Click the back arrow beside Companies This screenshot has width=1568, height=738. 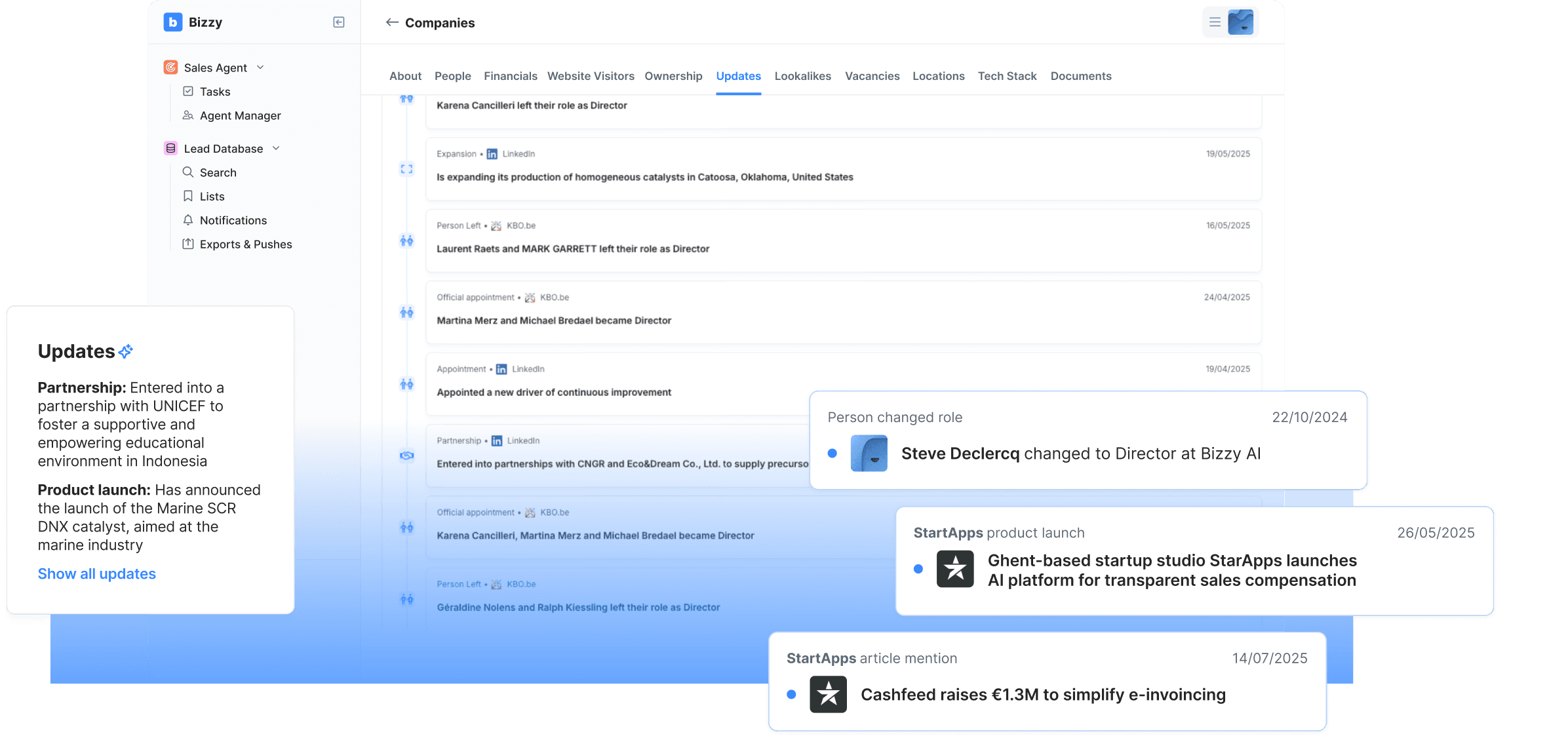pos(392,22)
